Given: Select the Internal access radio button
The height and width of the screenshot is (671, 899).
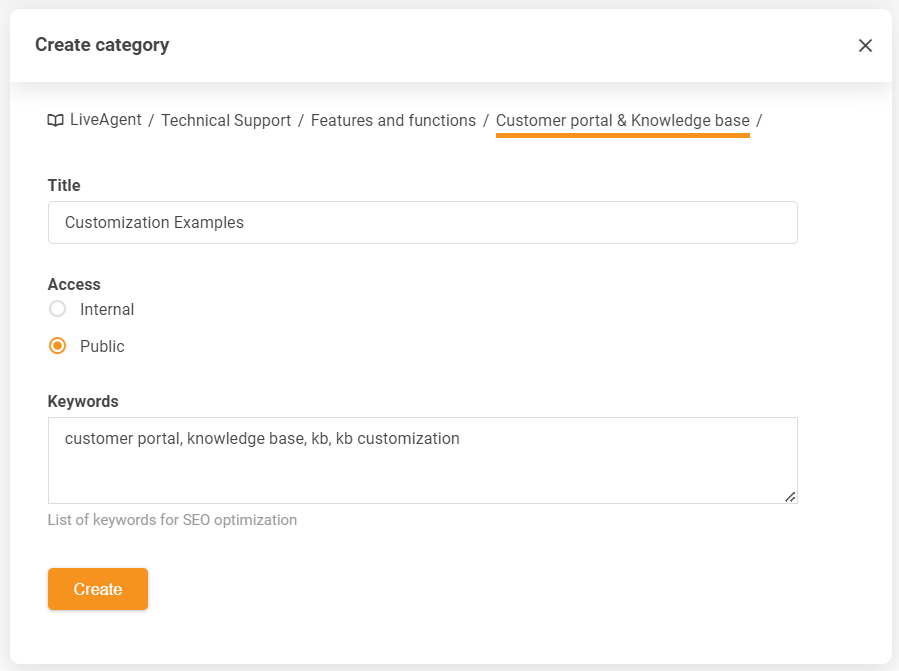Looking at the screenshot, I should 58,309.
